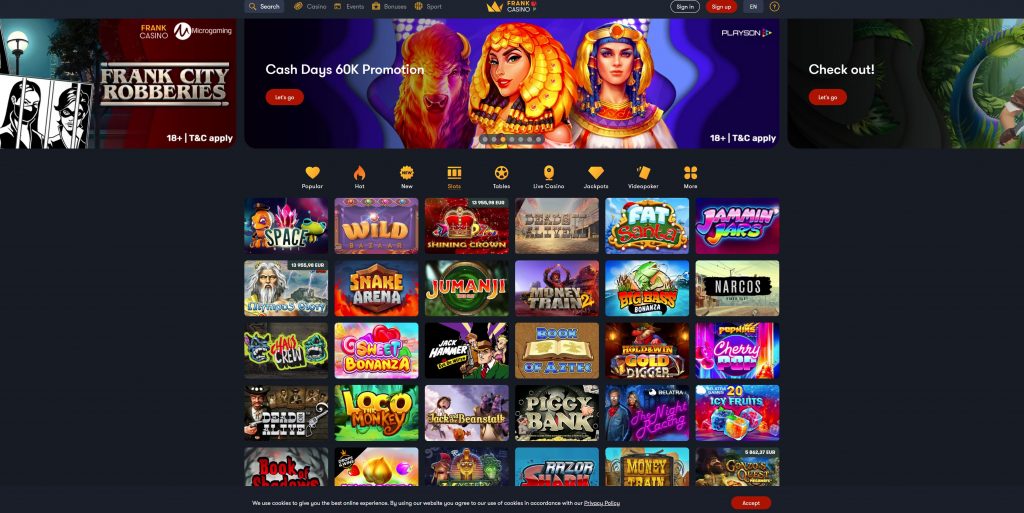Open the Popular heart category

click(312, 177)
